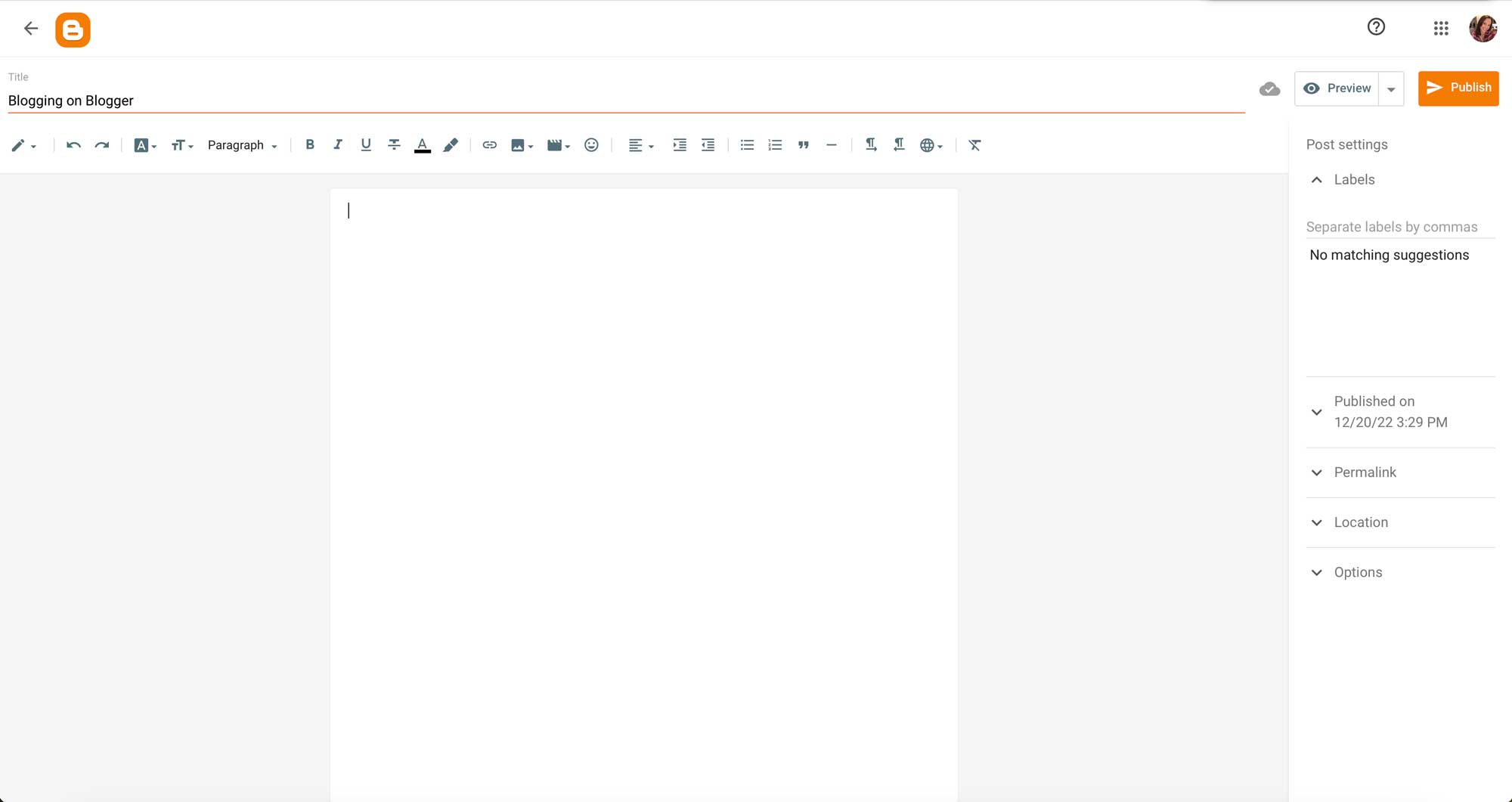
Task: Expand the Permalink settings
Action: [x=1317, y=472]
